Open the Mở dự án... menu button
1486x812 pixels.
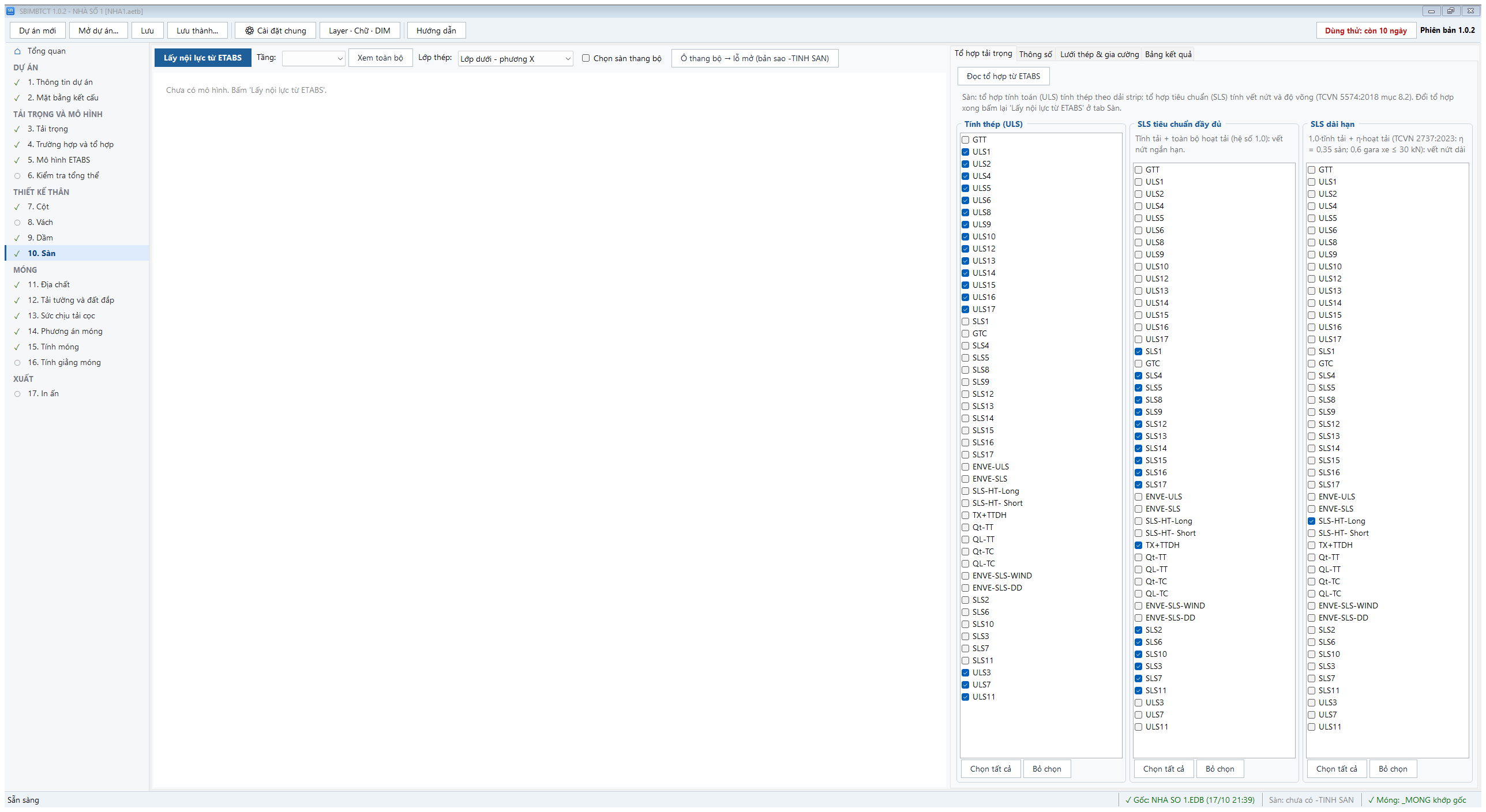(x=98, y=31)
